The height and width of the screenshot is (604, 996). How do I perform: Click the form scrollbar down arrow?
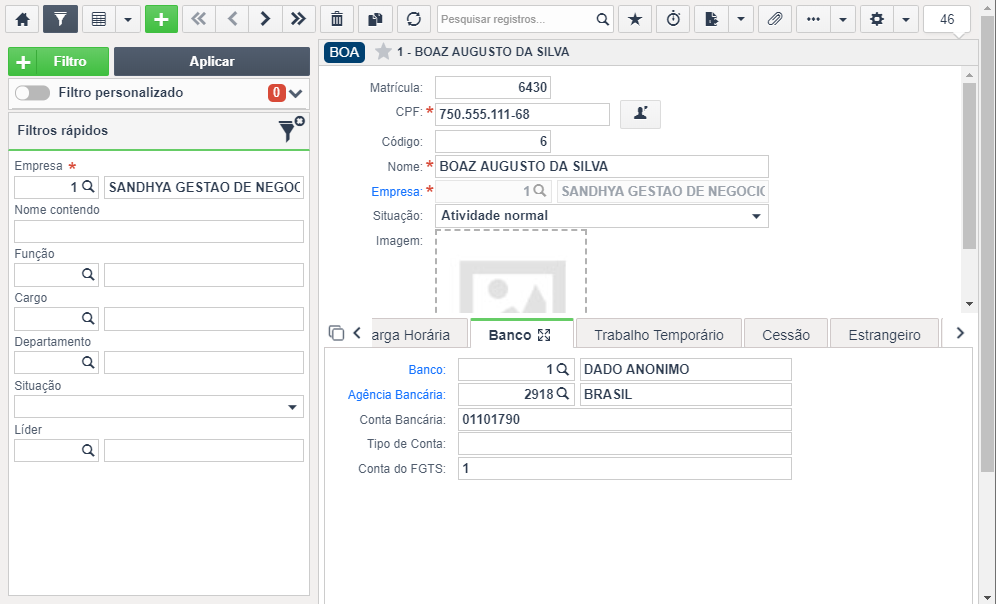pyautogui.click(x=969, y=304)
